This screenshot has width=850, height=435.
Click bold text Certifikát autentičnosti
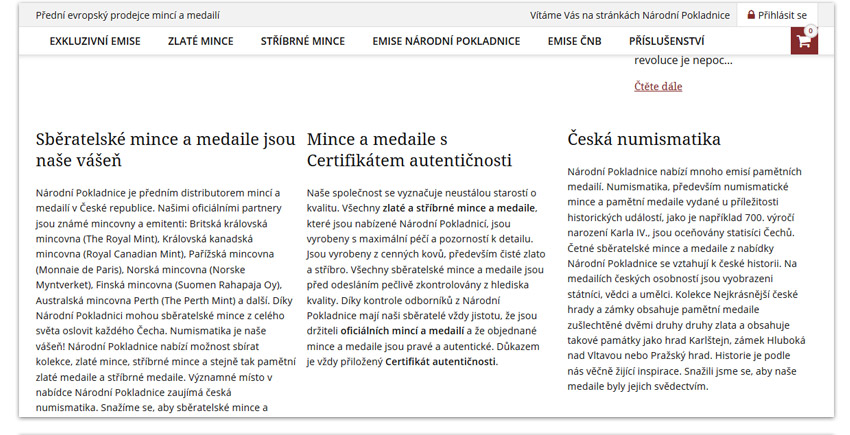pyautogui.click(x=440, y=361)
